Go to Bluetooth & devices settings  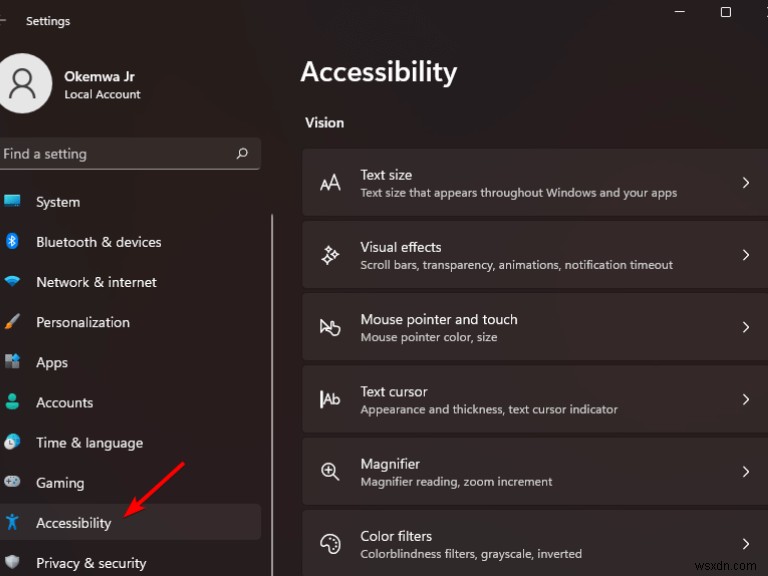tap(130, 241)
